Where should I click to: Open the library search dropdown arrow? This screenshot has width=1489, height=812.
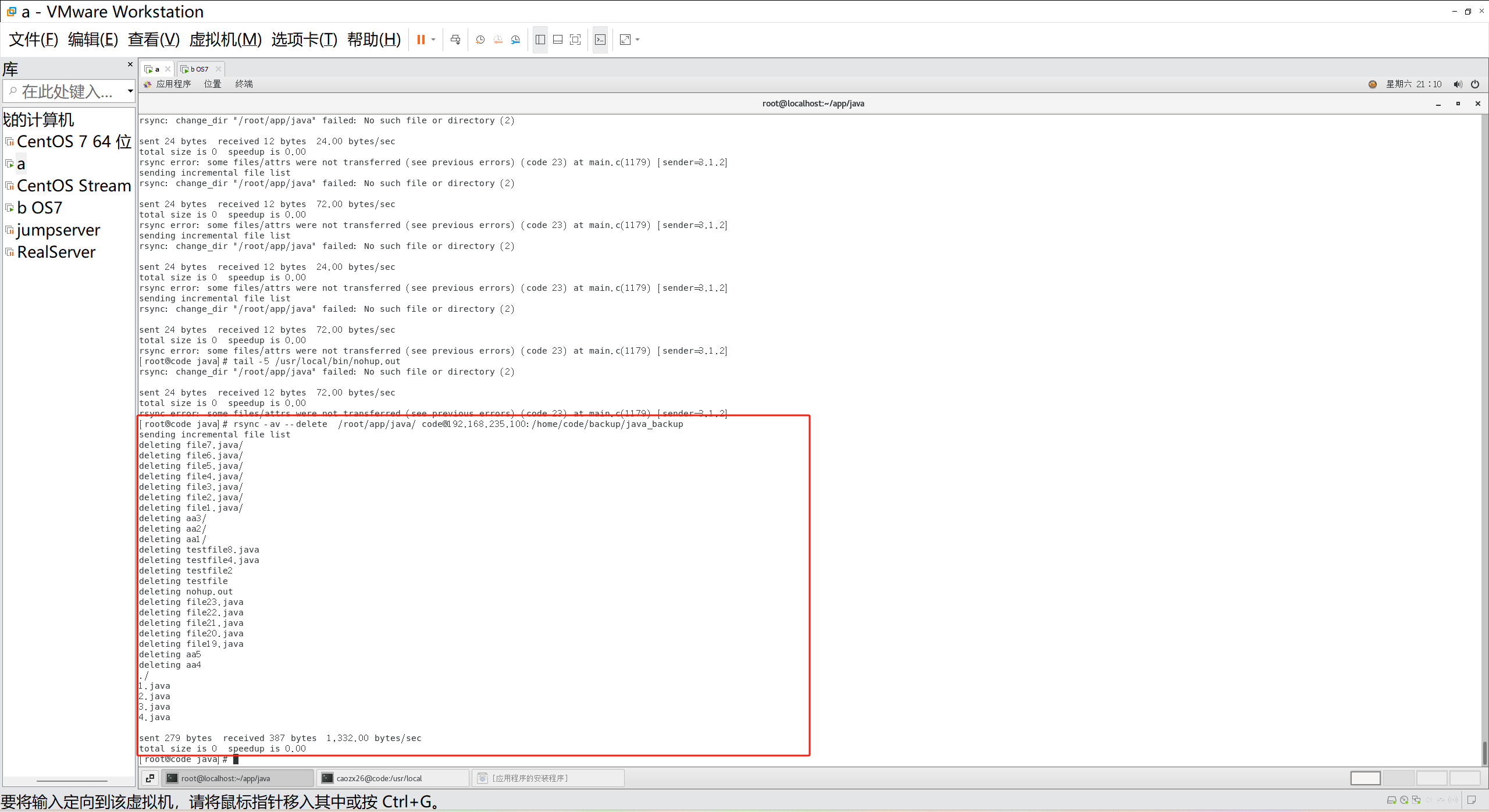(130, 91)
